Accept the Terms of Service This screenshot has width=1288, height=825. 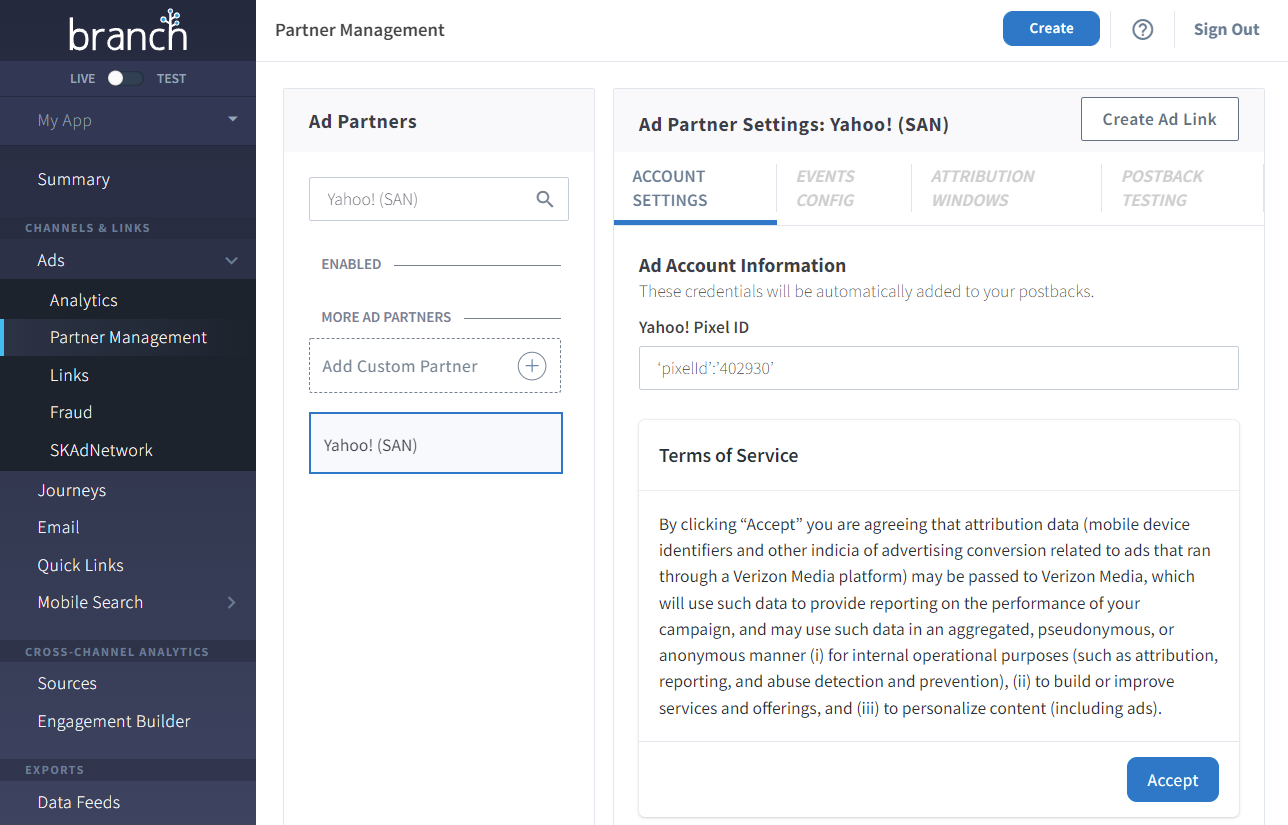click(x=1172, y=780)
